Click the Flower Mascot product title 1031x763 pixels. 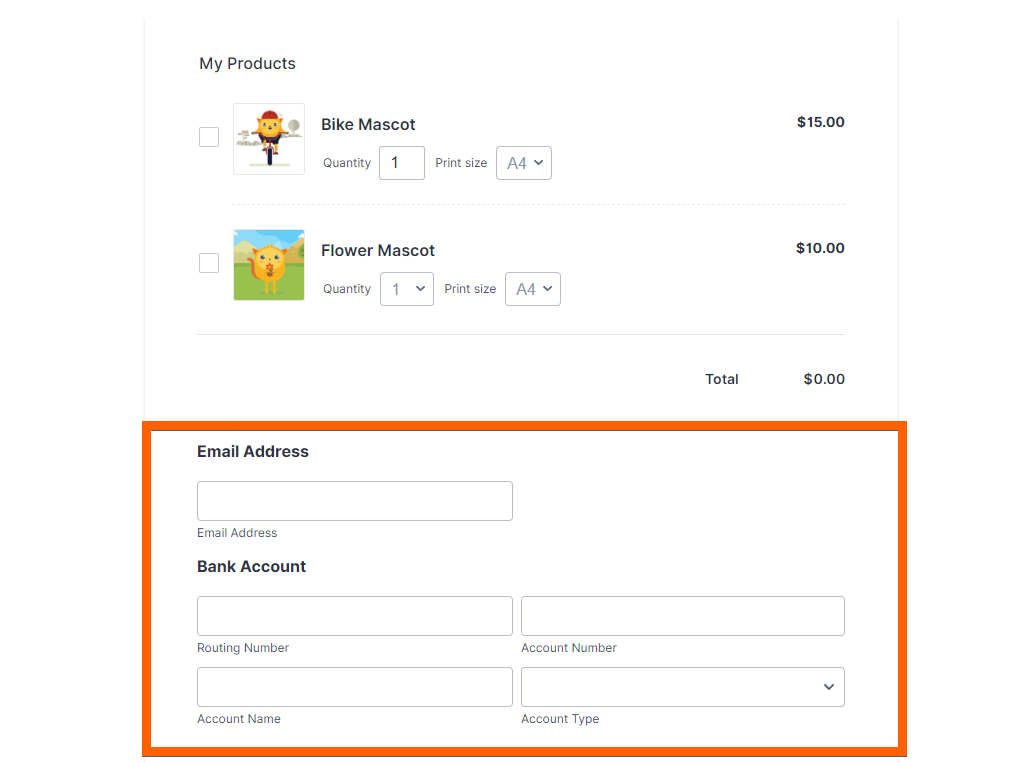[x=378, y=251]
